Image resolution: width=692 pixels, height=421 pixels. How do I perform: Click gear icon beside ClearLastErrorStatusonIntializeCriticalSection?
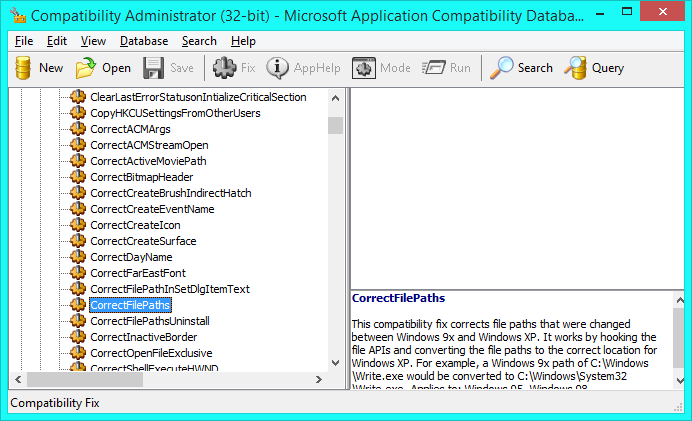click(78, 97)
